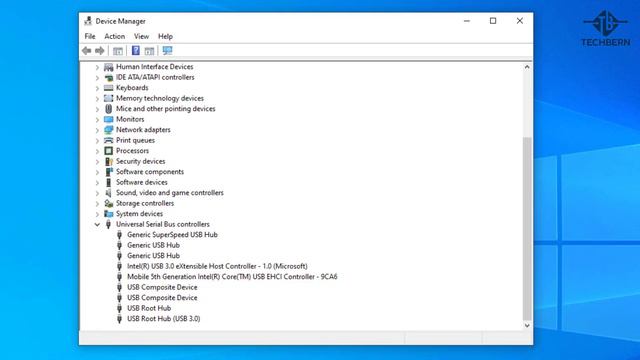Viewport: 640px width, 360px height.
Task: Click the IDE ATA/ATAPI controllers category icon
Action: click(109, 78)
